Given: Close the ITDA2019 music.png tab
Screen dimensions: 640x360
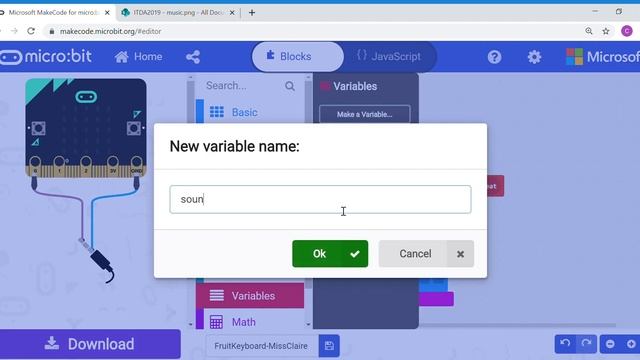Looking at the screenshot, I should tap(232, 13).
